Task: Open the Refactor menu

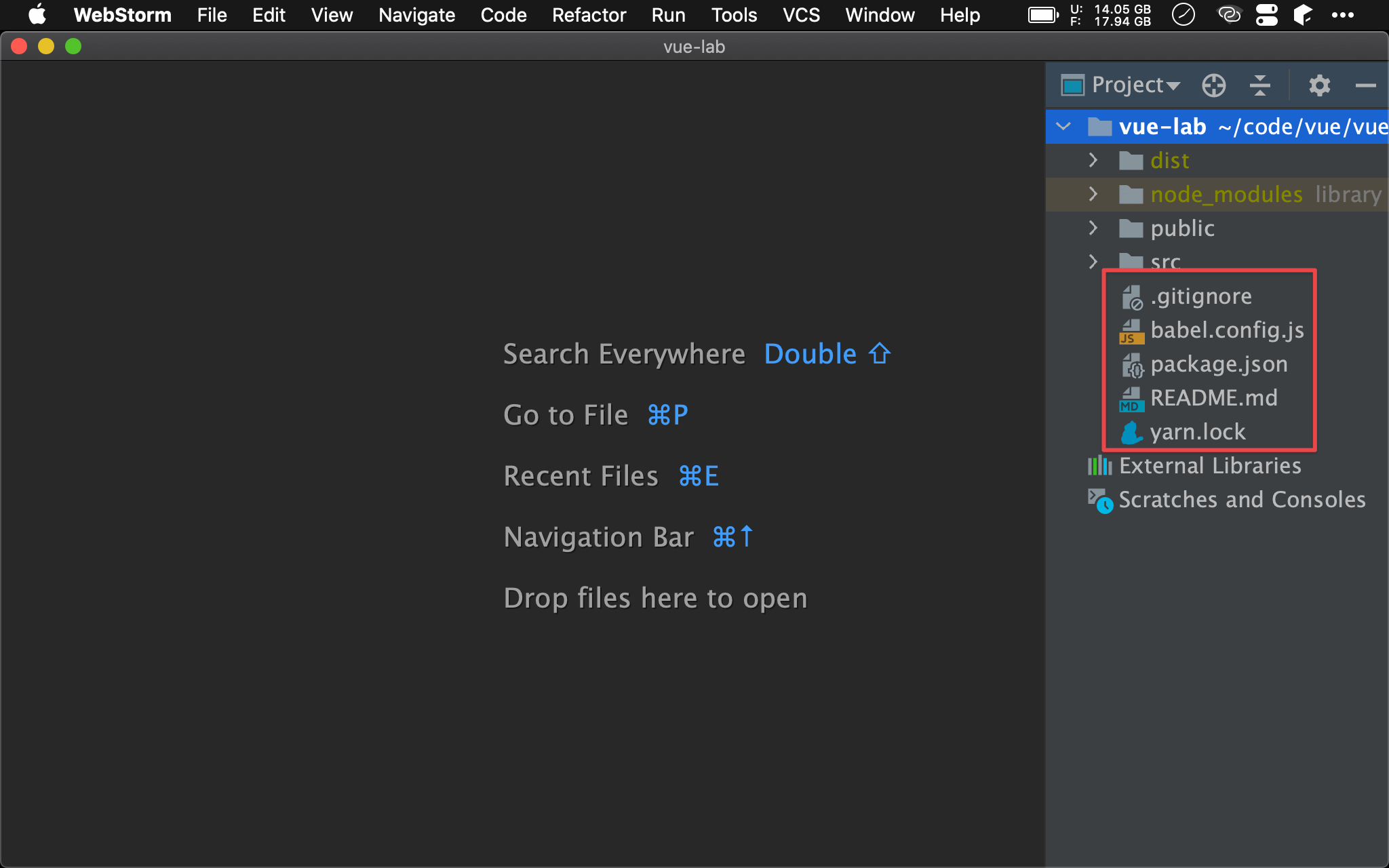Action: coord(589,15)
